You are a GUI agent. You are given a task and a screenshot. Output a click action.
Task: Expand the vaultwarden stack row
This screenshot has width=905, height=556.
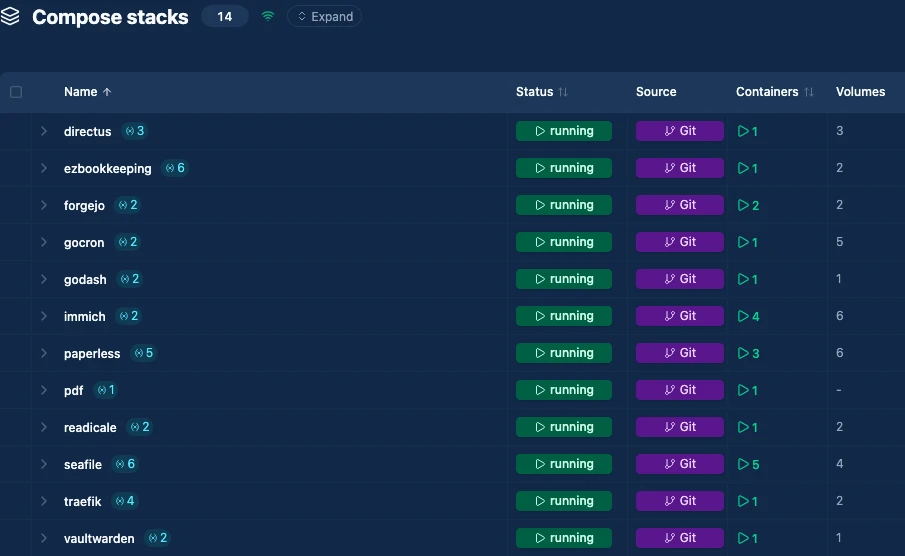coord(44,538)
